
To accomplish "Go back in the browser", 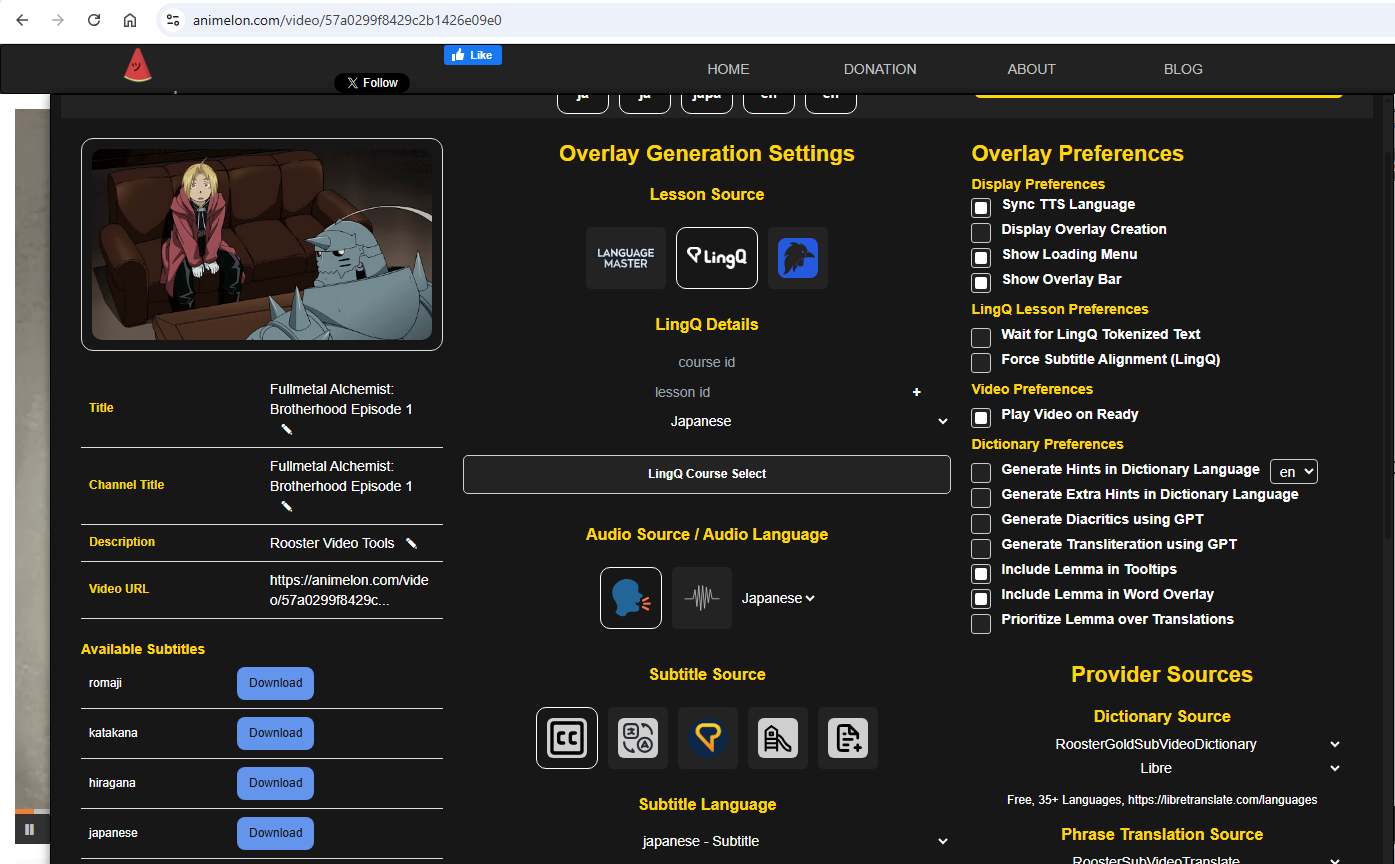I will click(22, 20).
